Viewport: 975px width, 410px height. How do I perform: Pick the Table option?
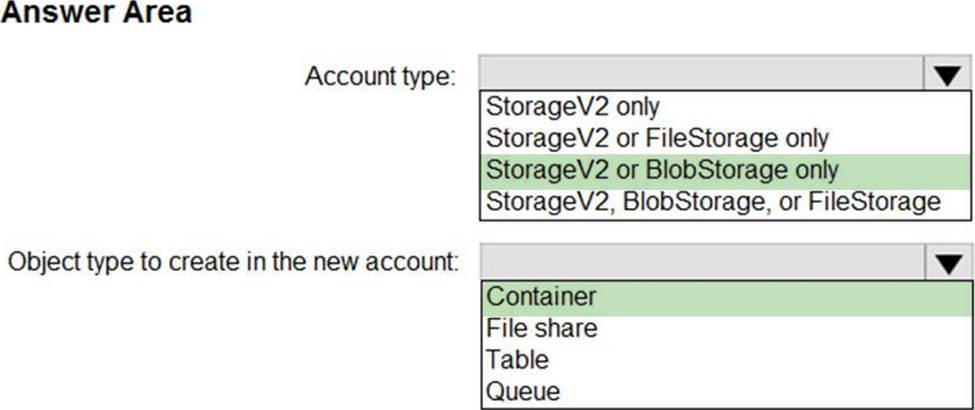point(517,359)
